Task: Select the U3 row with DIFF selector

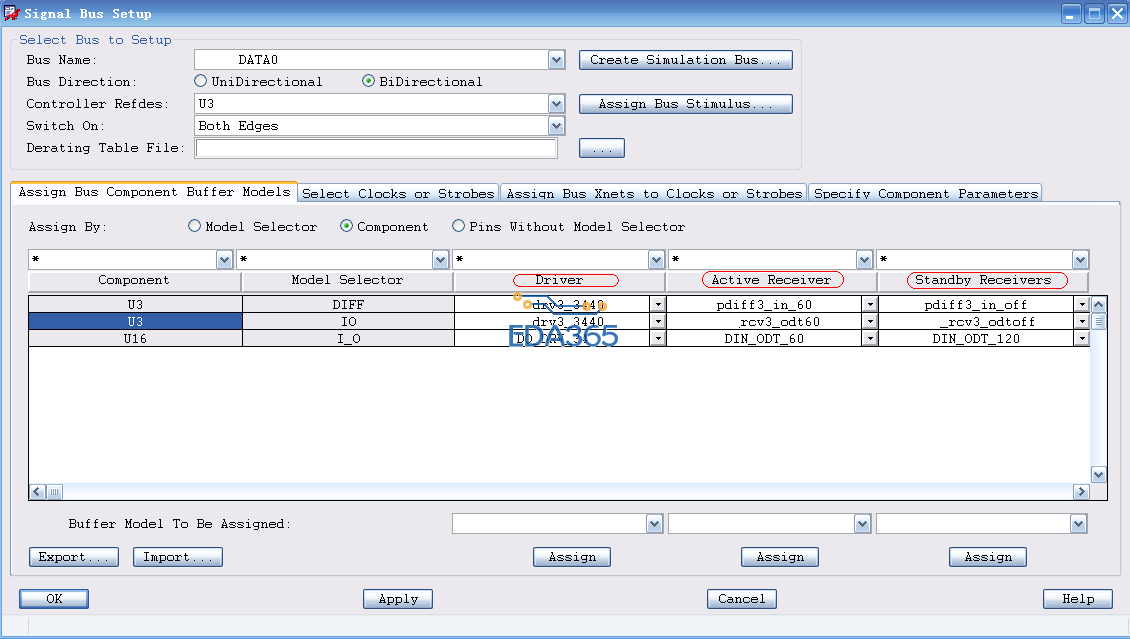Action: pyautogui.click(x=135, y=305)
